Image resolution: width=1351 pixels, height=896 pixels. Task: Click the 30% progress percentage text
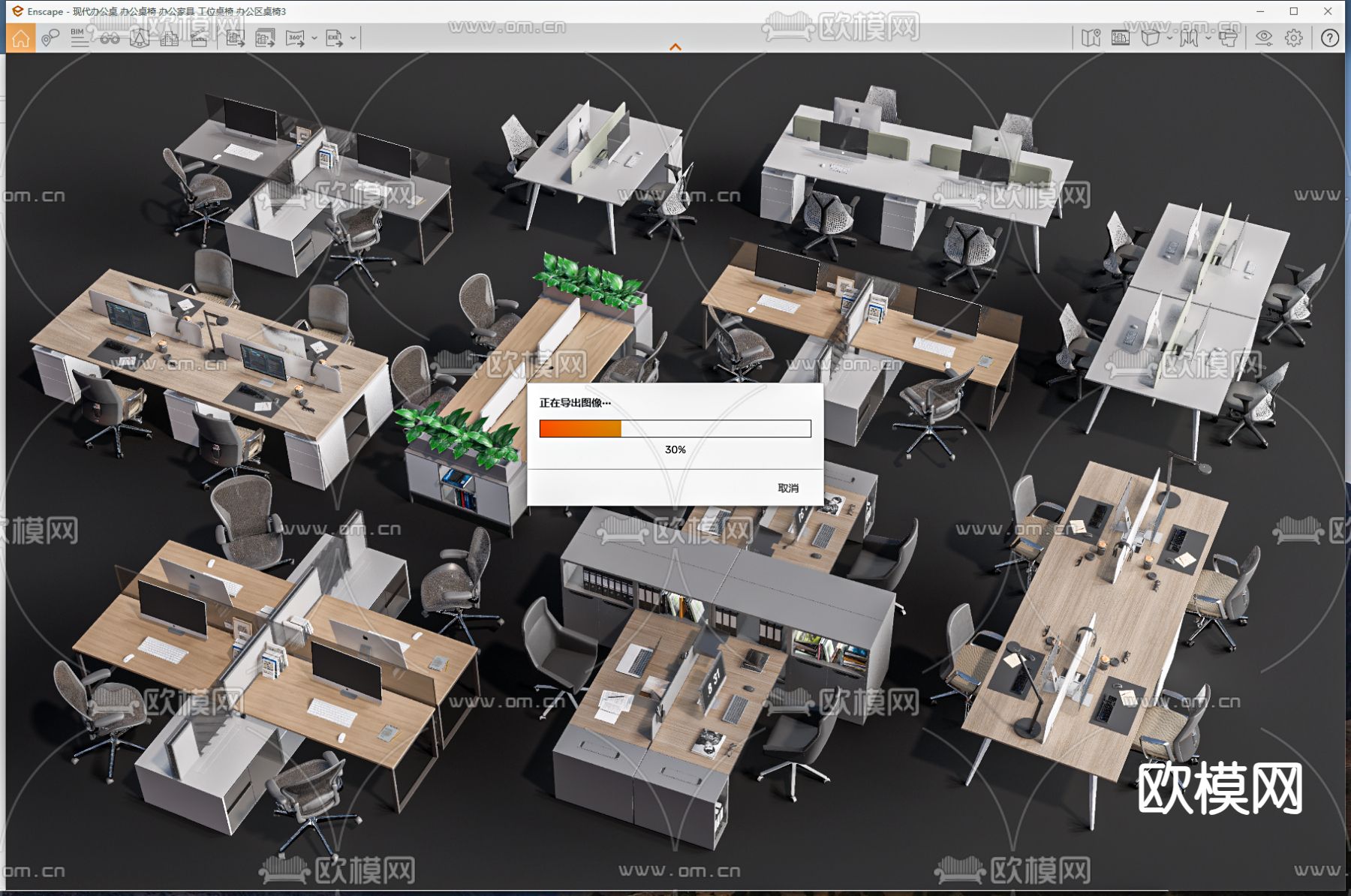675,450
